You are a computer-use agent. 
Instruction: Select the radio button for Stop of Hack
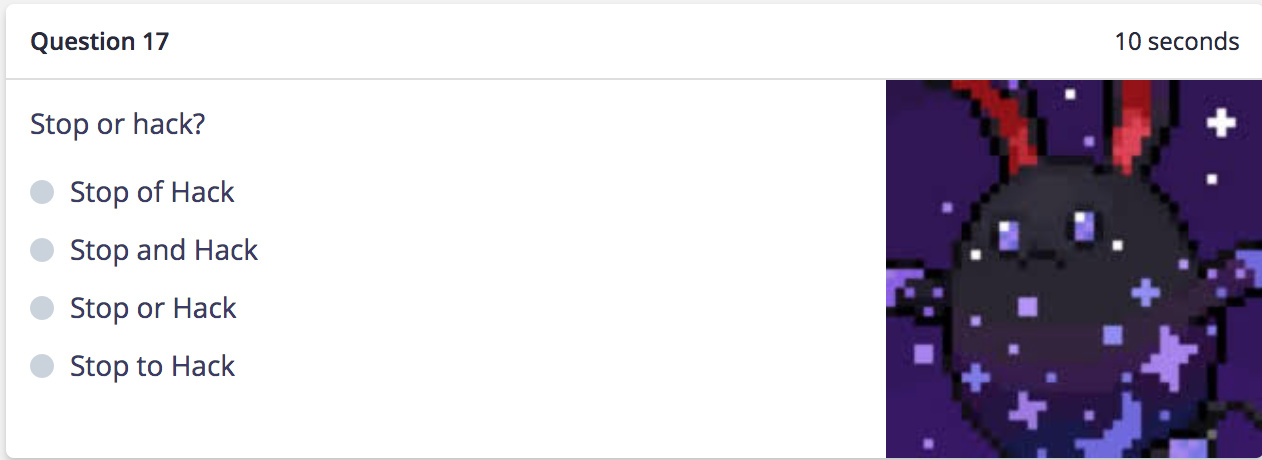click(42, 192)
